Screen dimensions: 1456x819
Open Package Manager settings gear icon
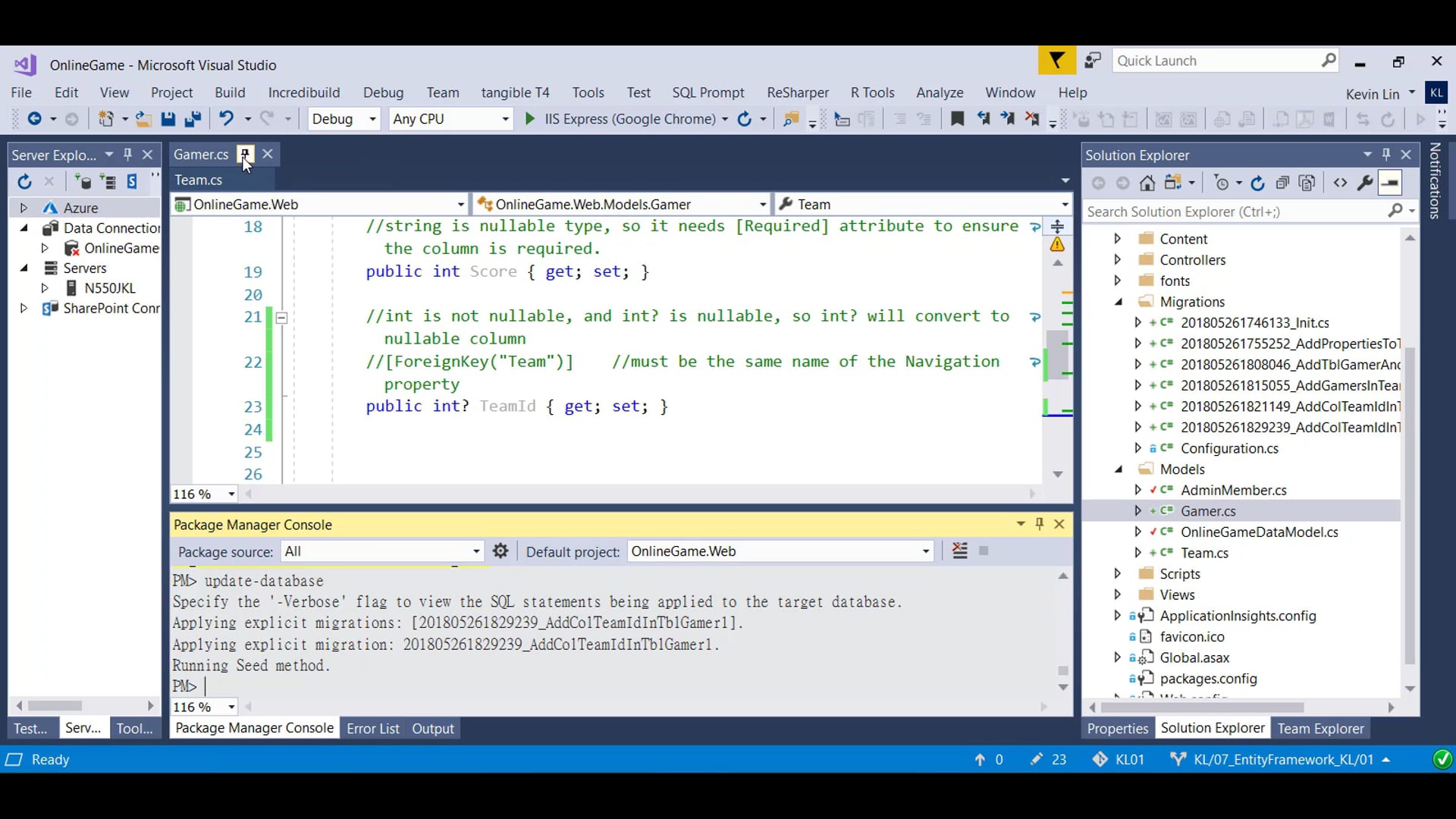(500, 551)
